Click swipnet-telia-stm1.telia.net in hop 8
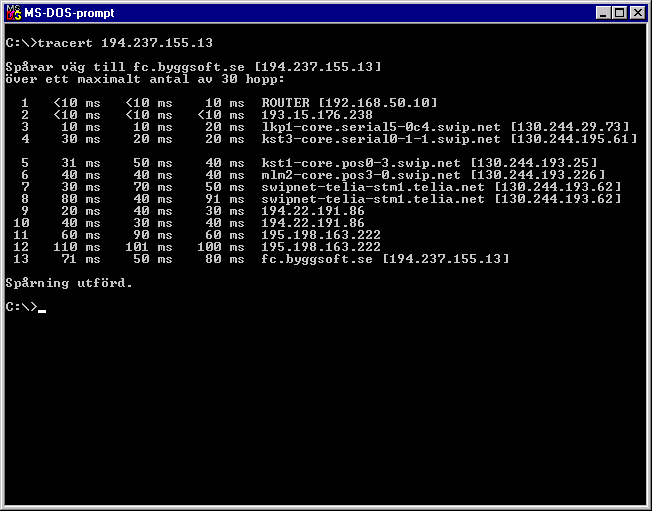Viewport: 652px width, 511px height. (x=373, y=199)
